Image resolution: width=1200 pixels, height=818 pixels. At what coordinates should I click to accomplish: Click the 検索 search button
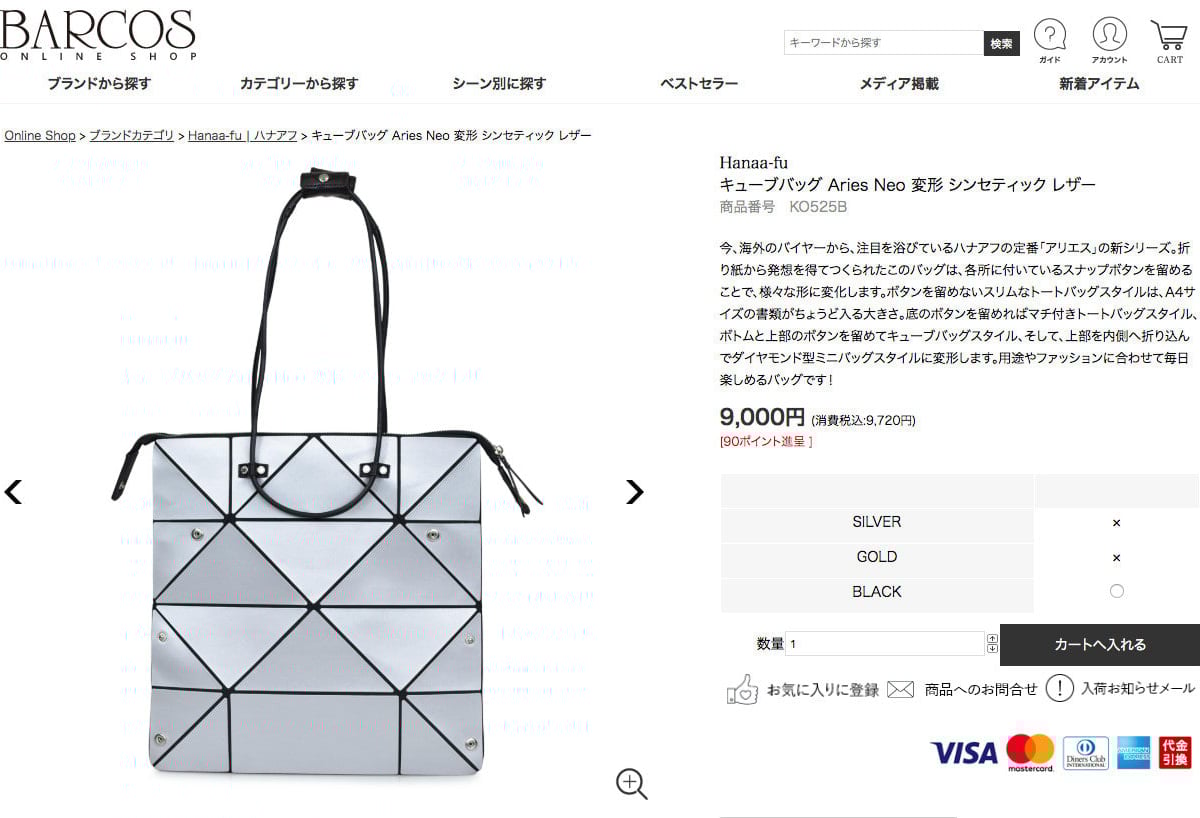click(x=1002, y=43)
